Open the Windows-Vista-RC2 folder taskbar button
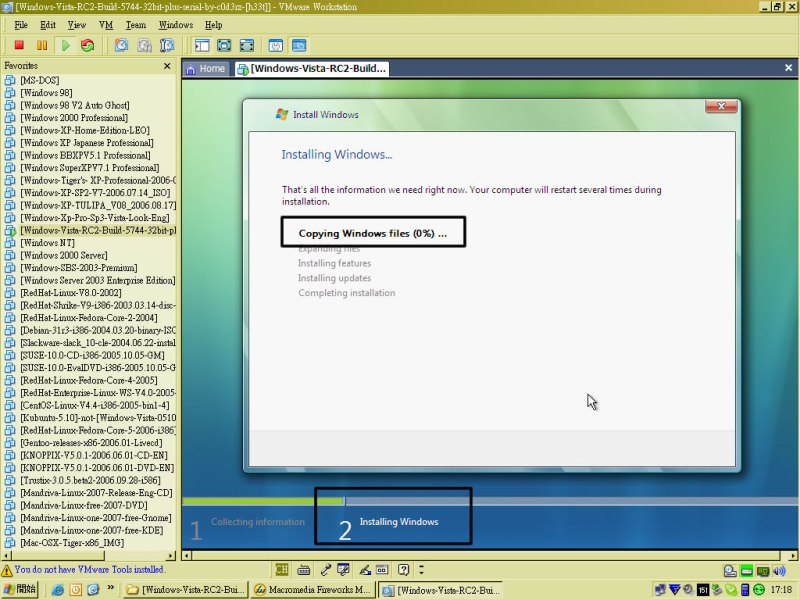This screenshot has width=800, height=600. pyautogui.click(x=186, y=590)
